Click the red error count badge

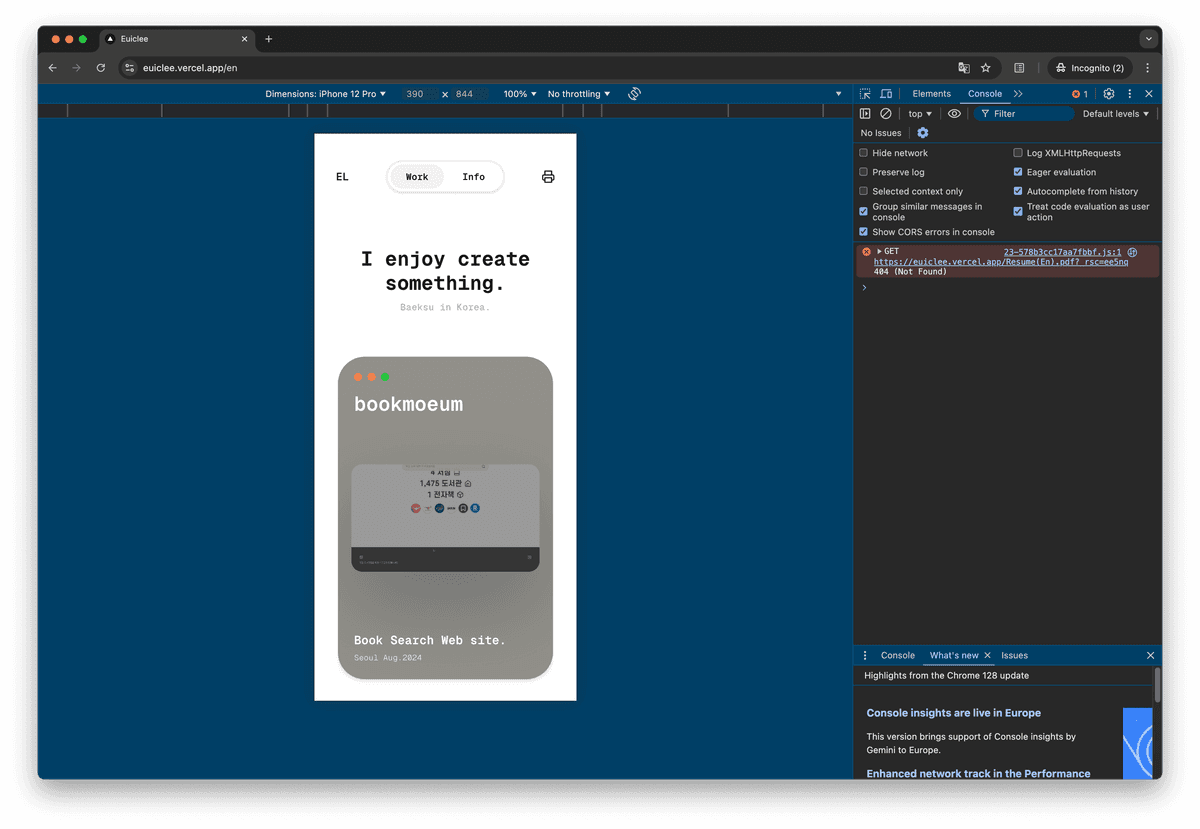[1080, 94]
